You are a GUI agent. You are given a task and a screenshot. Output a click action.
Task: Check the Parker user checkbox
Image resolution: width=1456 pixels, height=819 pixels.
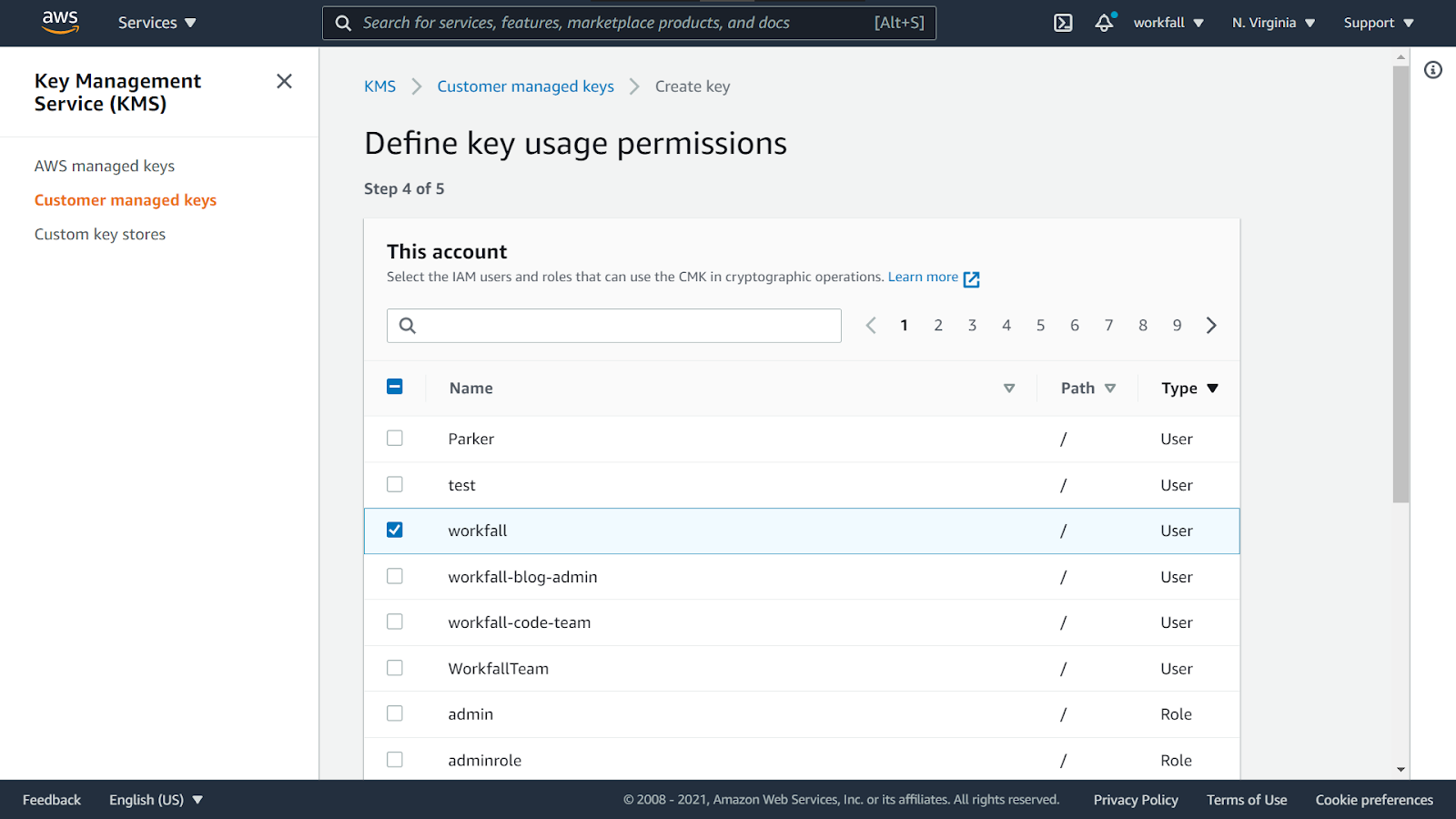[x=395, y=438]
